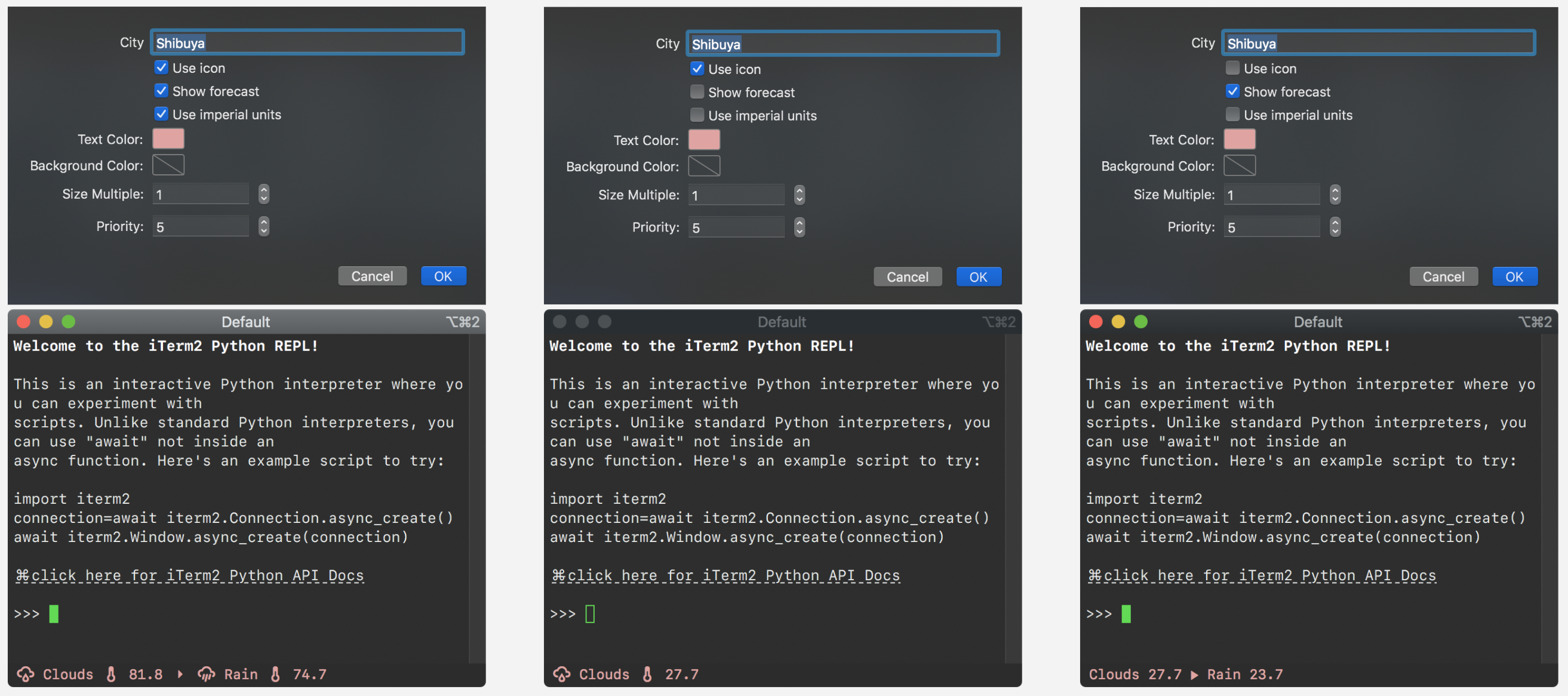
Task: Uncheck Use imperial units in left dialog
Action: click(x=161, y=114)
